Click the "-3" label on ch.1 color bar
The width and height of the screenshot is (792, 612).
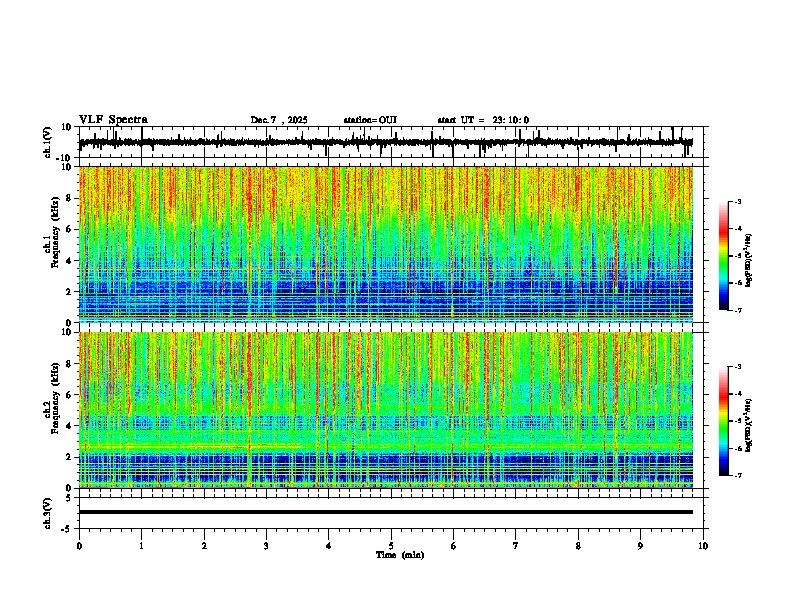[x=737, y=201]
